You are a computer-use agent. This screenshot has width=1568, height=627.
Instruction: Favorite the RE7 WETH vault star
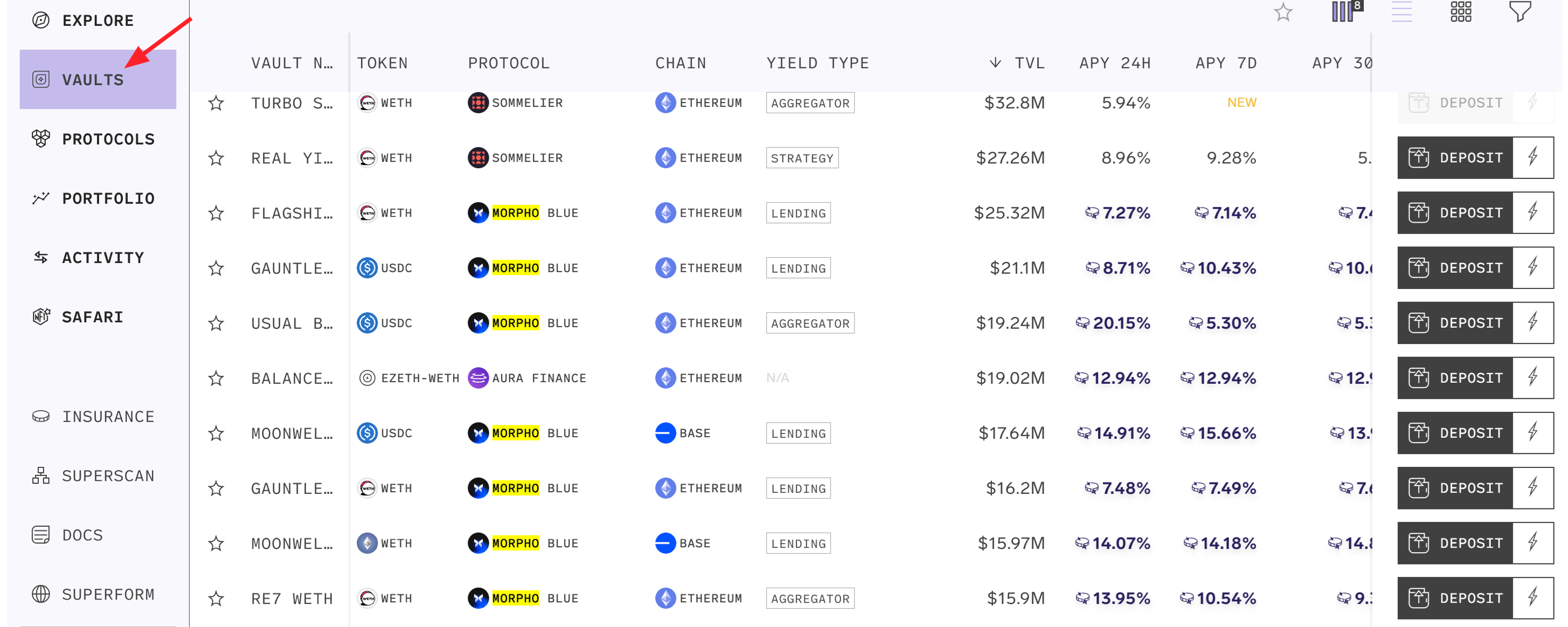pos(216,598)
